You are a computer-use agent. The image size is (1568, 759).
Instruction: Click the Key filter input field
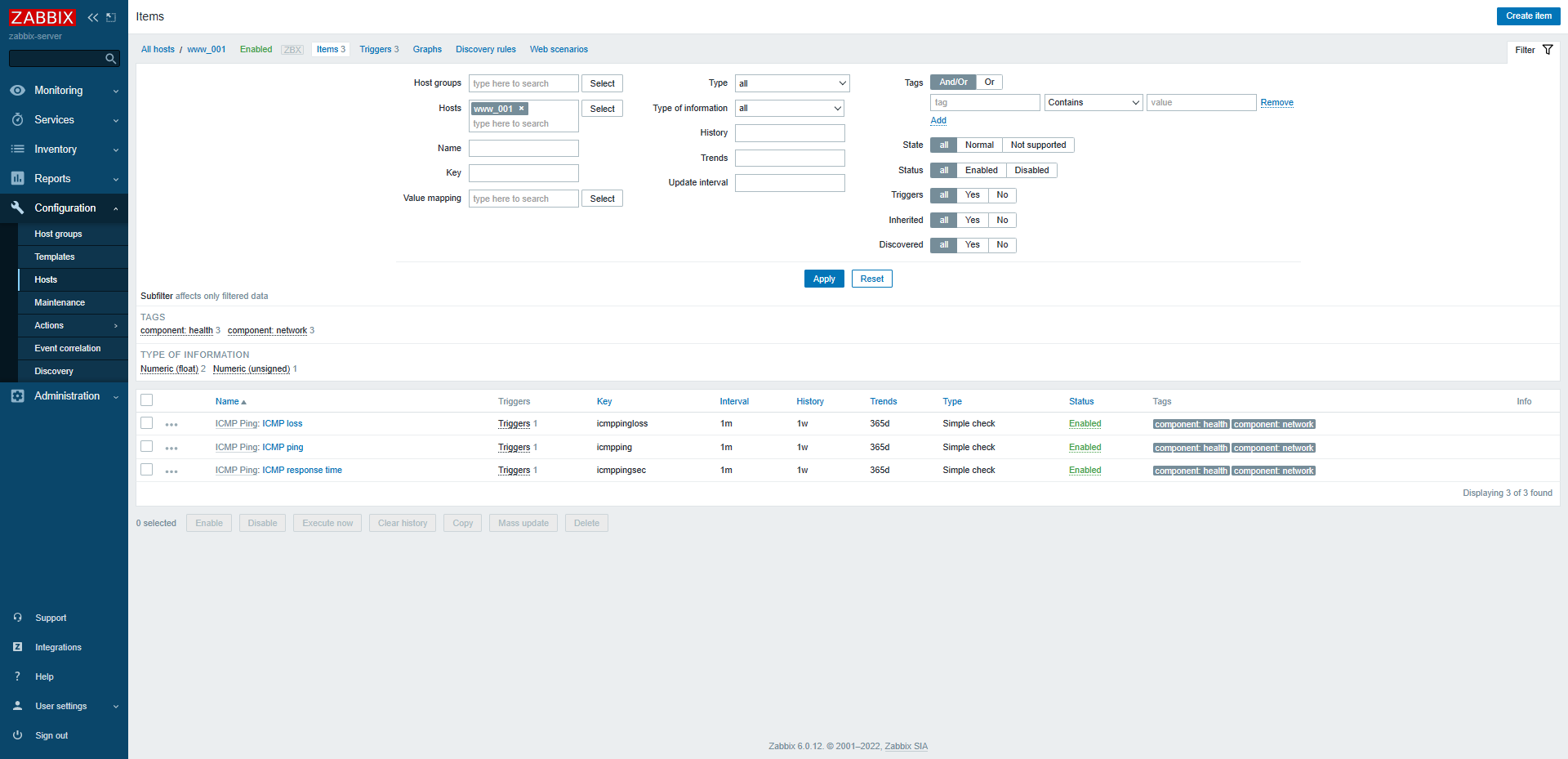point(523,173)
